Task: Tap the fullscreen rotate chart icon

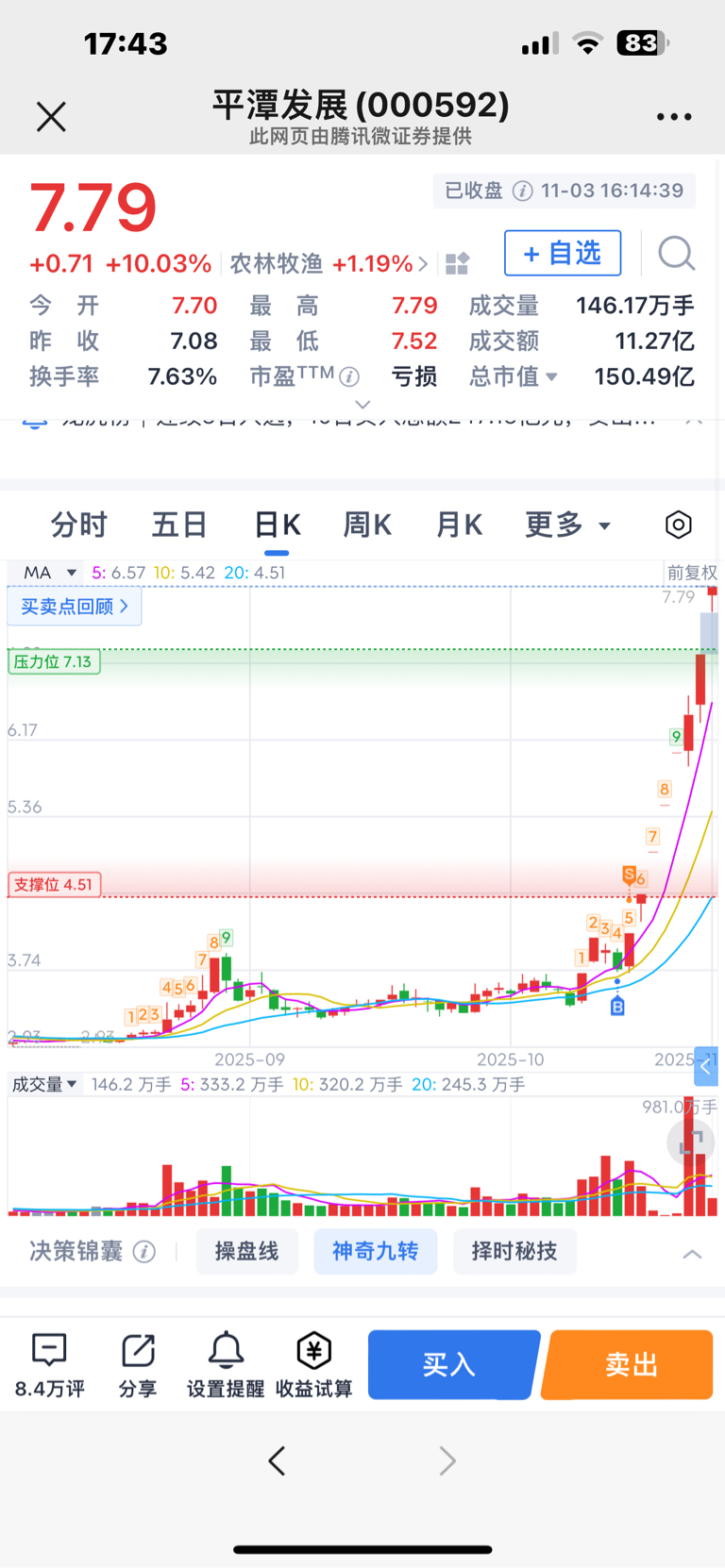Action: point(691,1143)
